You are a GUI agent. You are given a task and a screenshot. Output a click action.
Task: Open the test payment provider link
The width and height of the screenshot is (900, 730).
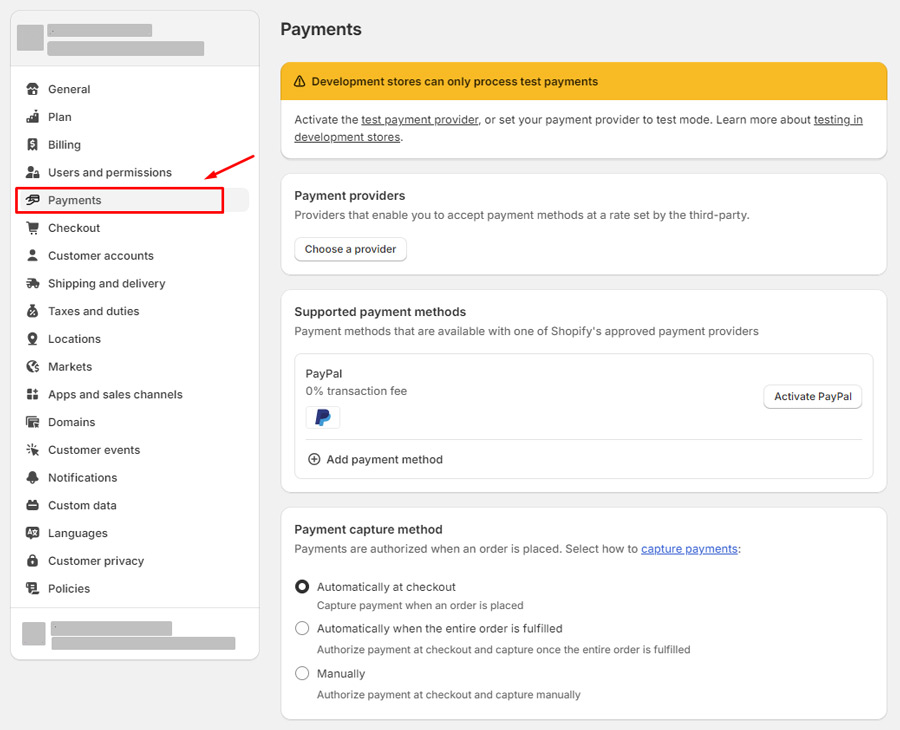pos(419,120)
